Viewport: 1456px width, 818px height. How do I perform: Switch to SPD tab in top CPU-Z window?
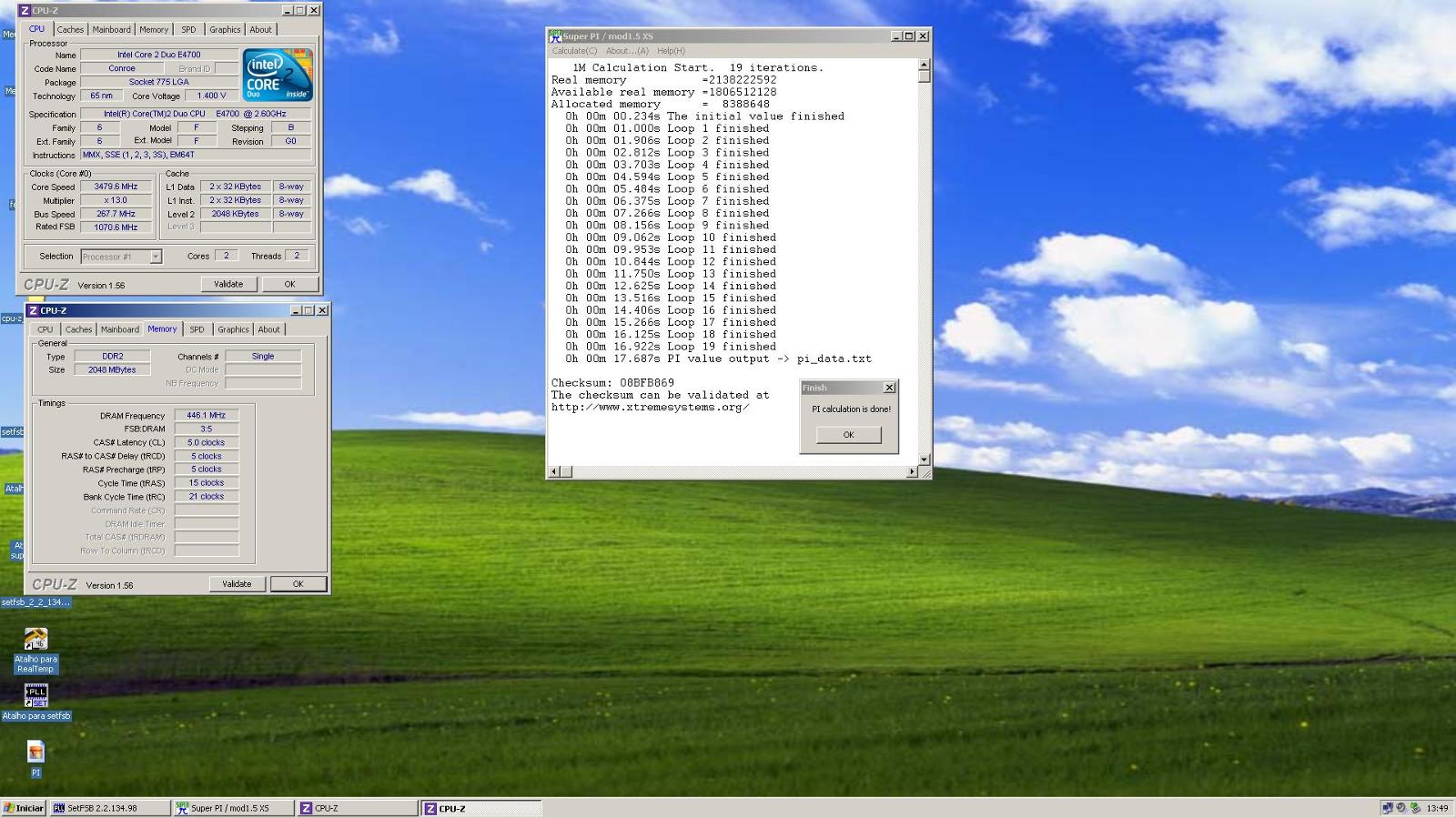click(x=188, y=29)
